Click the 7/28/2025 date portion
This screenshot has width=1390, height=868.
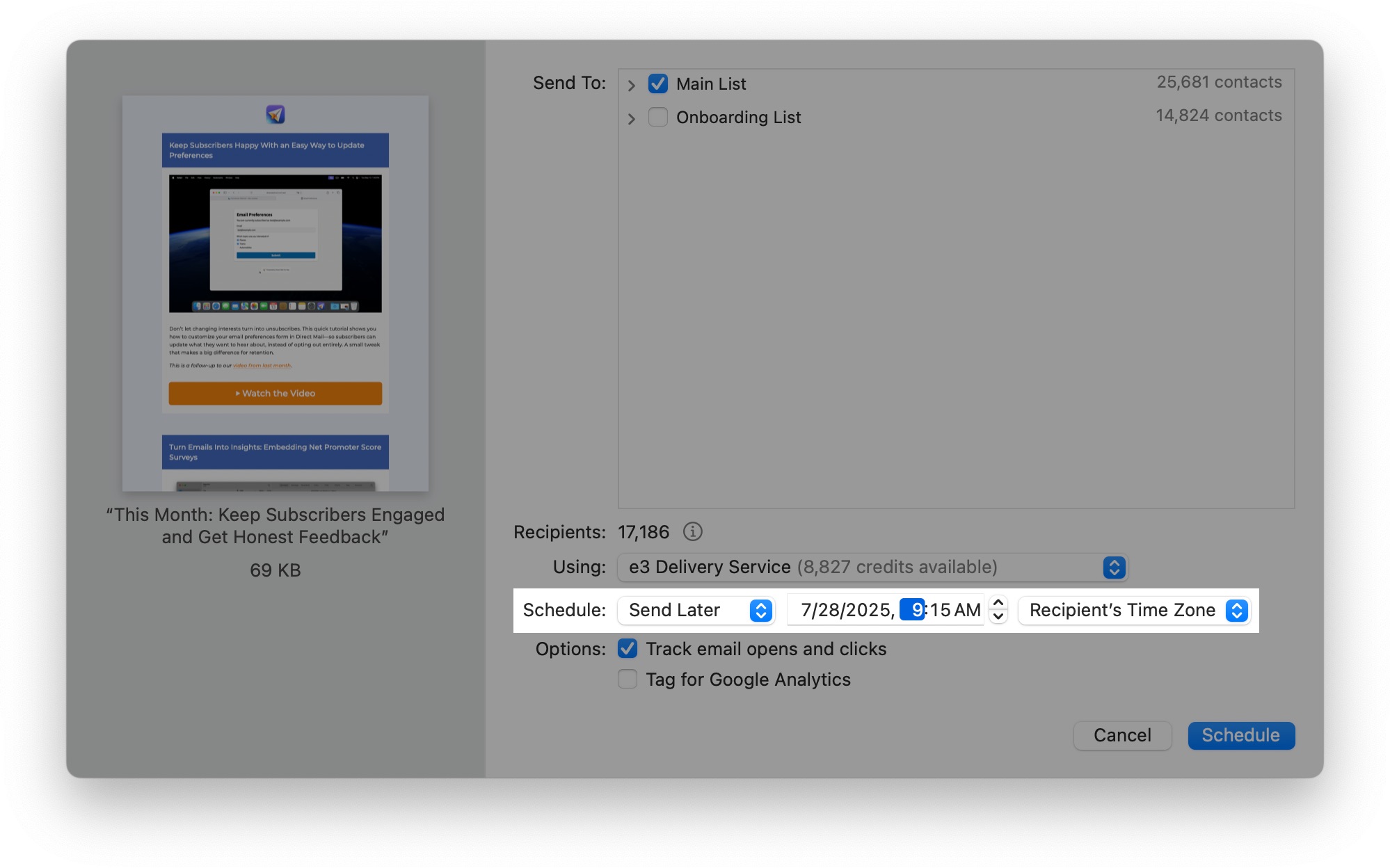(x=845, y=611)
